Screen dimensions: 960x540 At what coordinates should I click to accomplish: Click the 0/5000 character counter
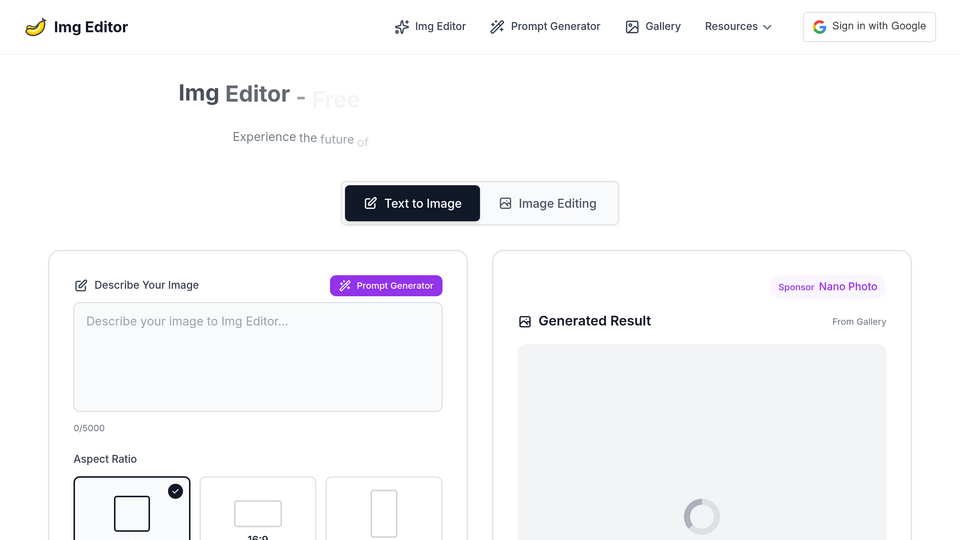tap(89, 428)
